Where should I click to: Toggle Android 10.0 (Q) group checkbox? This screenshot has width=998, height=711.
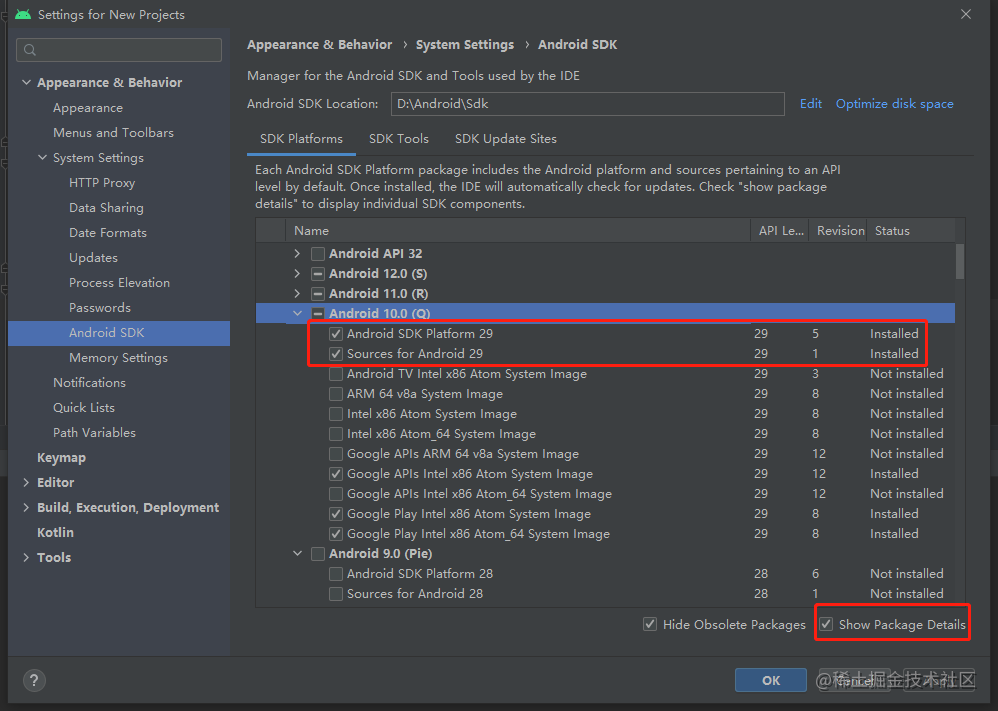tap(318, 314)
